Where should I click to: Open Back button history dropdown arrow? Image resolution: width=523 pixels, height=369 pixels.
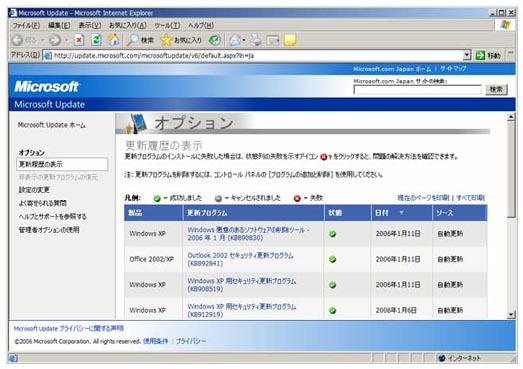click(x=43, y=40)
